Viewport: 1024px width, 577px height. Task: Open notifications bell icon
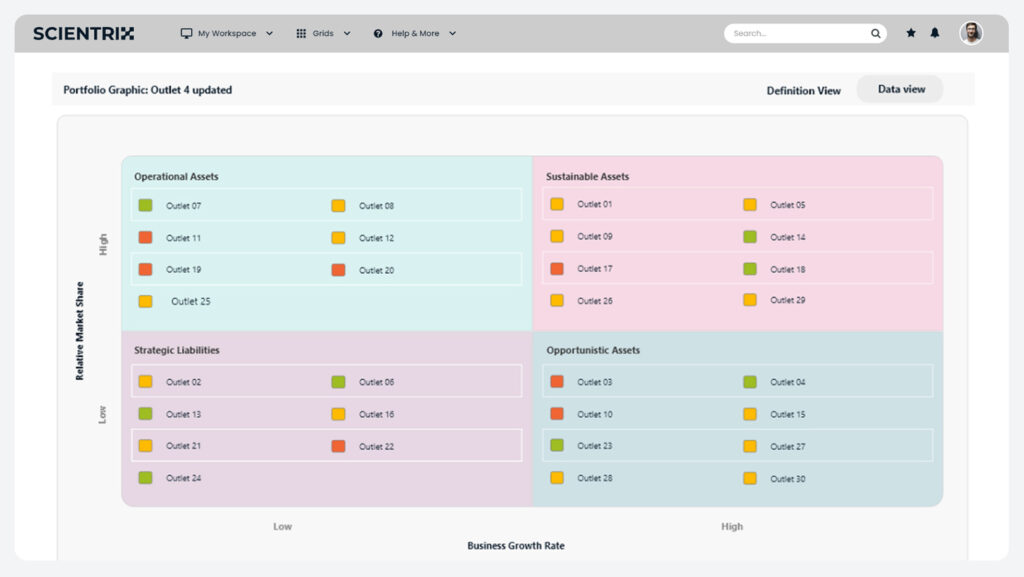[x=935, y=34]
